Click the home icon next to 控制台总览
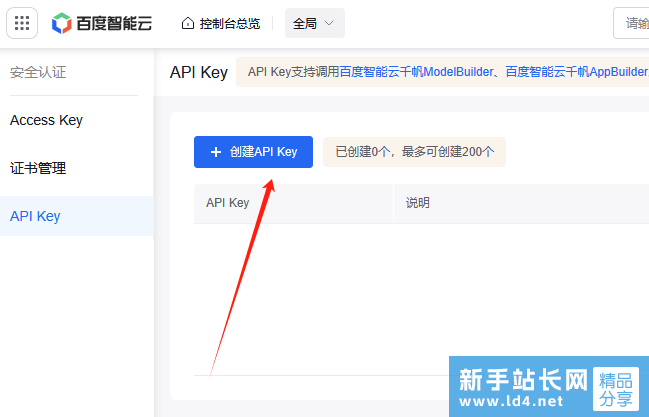Viewport: 649px width, 417px height. 187,23
